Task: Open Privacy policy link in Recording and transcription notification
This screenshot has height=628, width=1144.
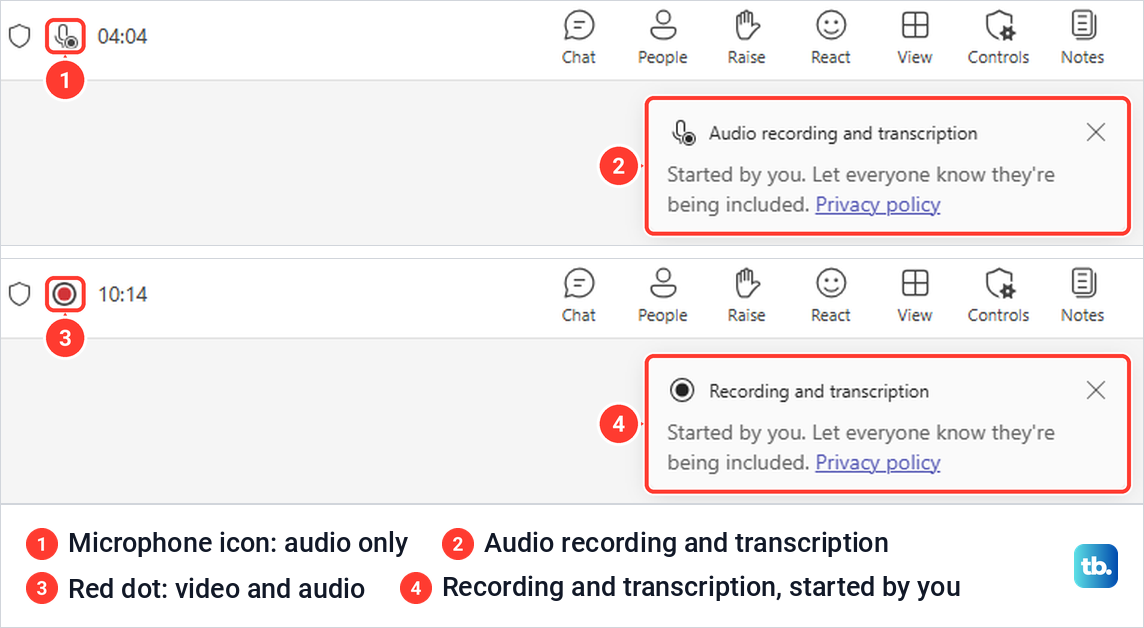Action: 878,463
